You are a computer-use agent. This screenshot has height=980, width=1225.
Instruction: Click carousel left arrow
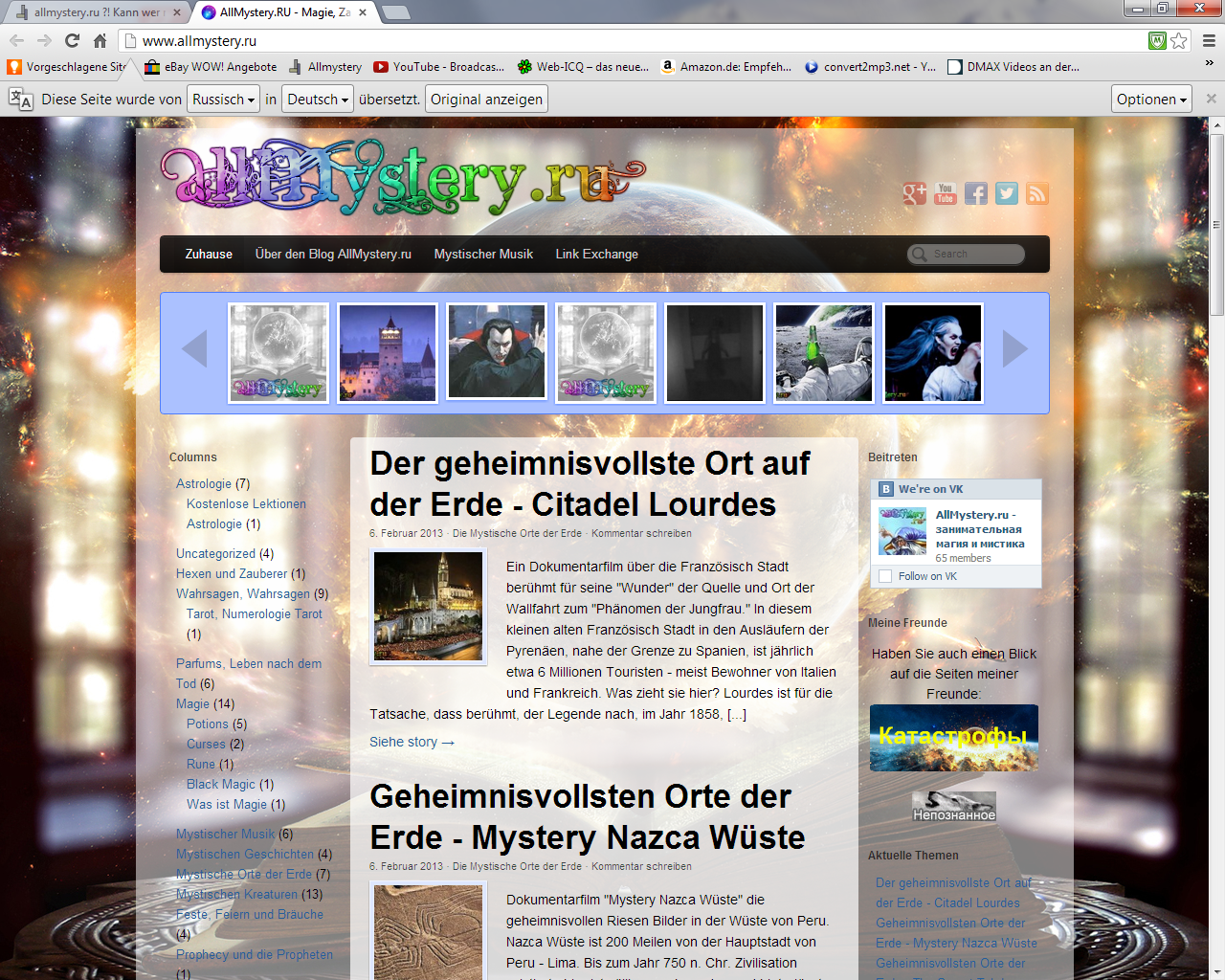[194, 348]
